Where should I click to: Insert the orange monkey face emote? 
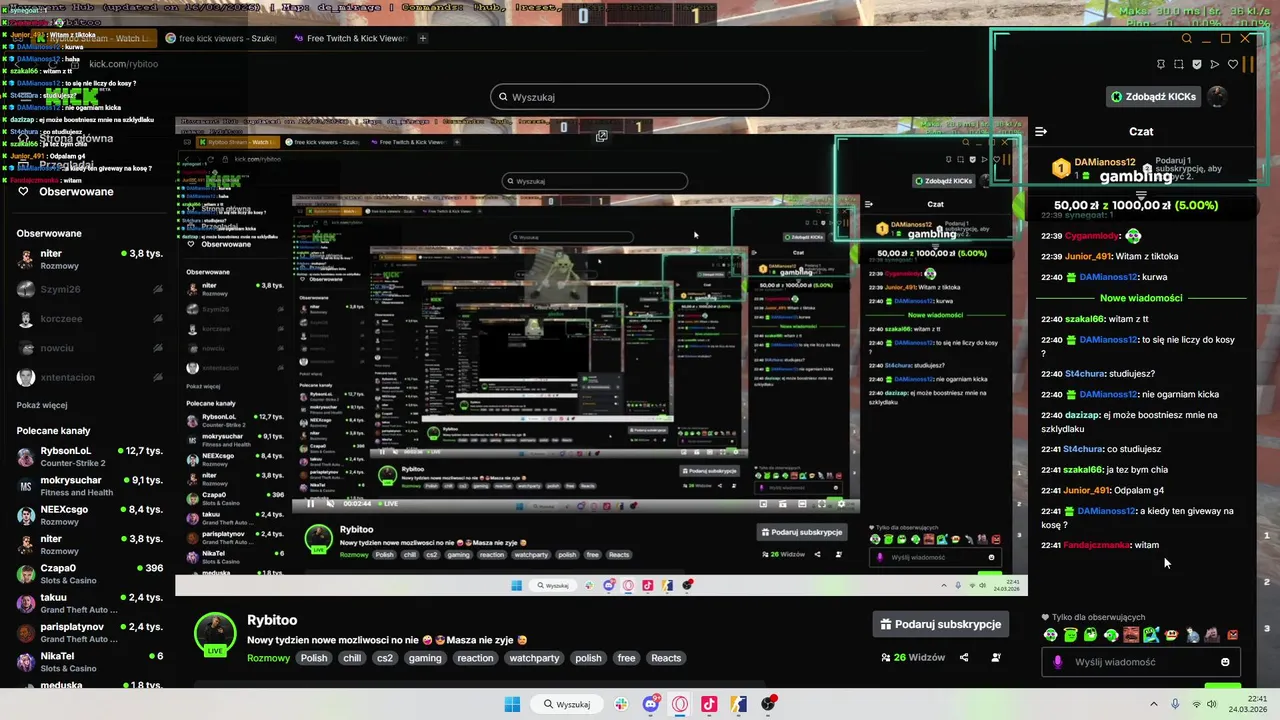[x=1171, y=635]
